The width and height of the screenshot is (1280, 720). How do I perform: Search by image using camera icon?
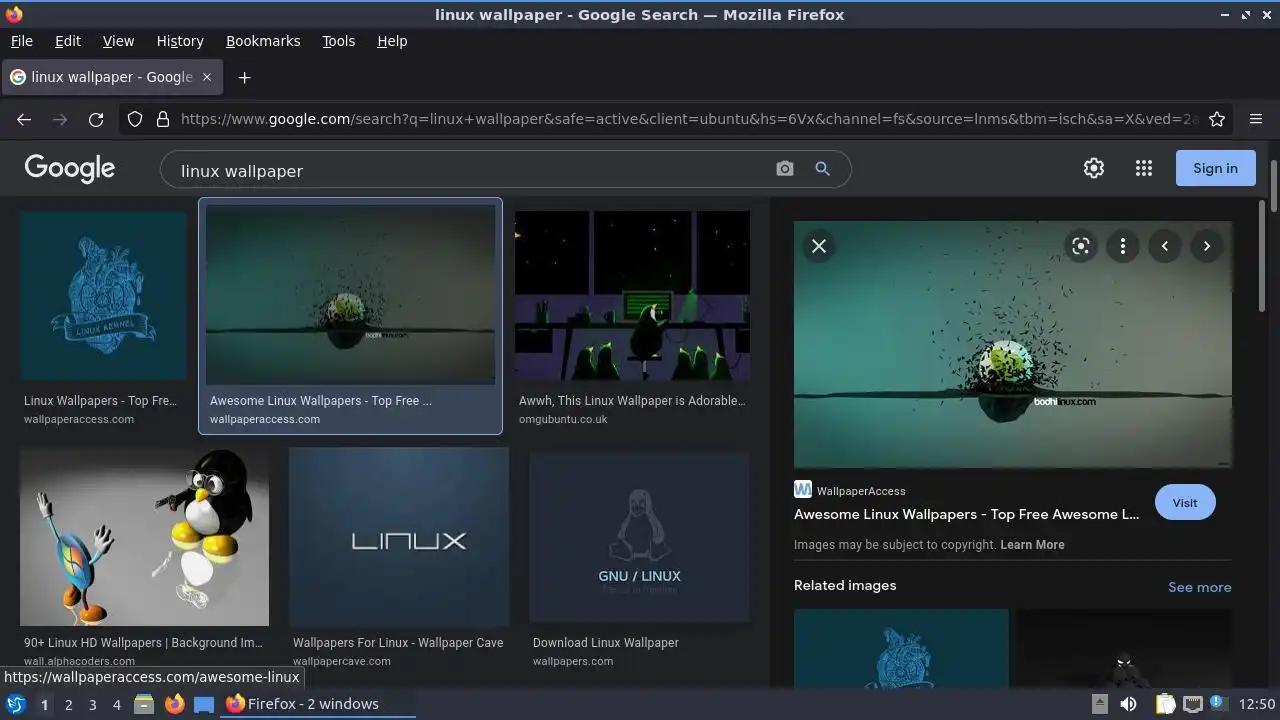click(x=785, y=169)
